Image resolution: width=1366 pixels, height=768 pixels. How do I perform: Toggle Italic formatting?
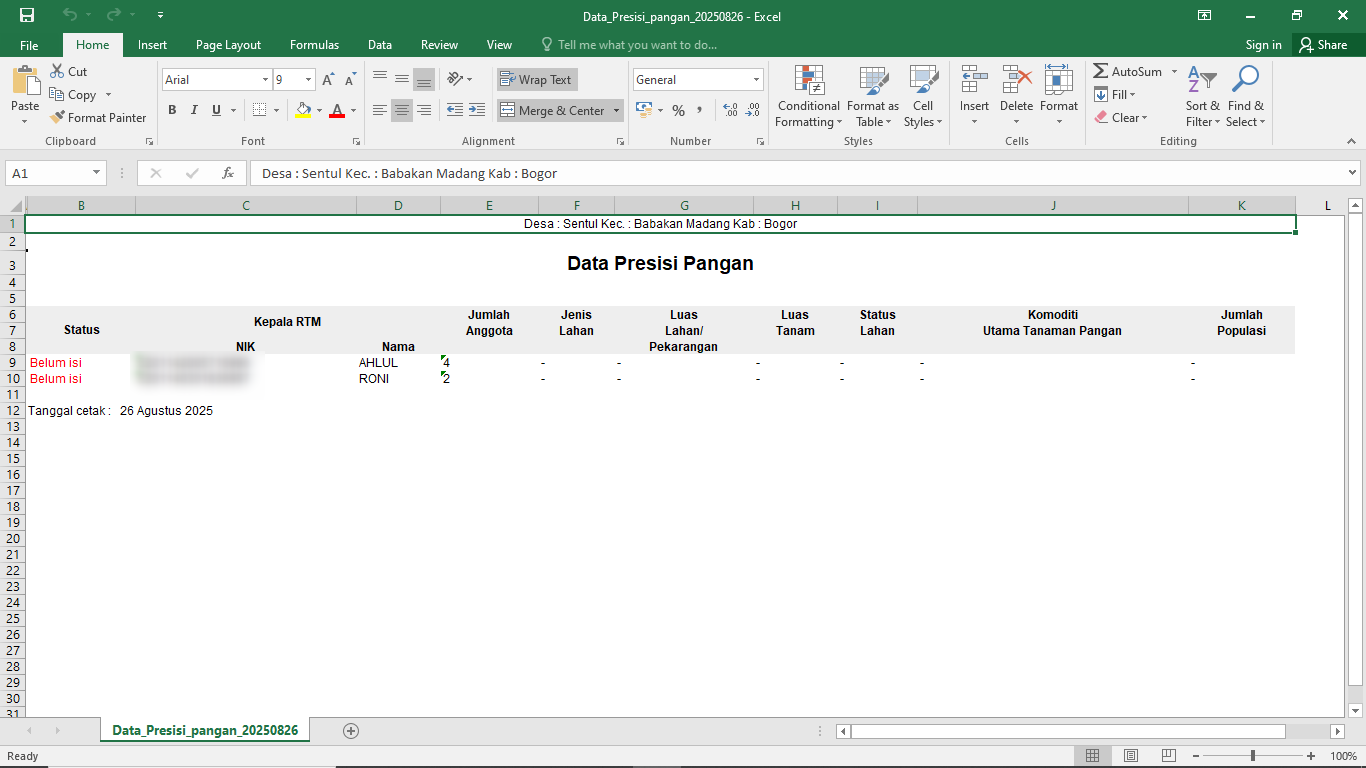(193, 110)
